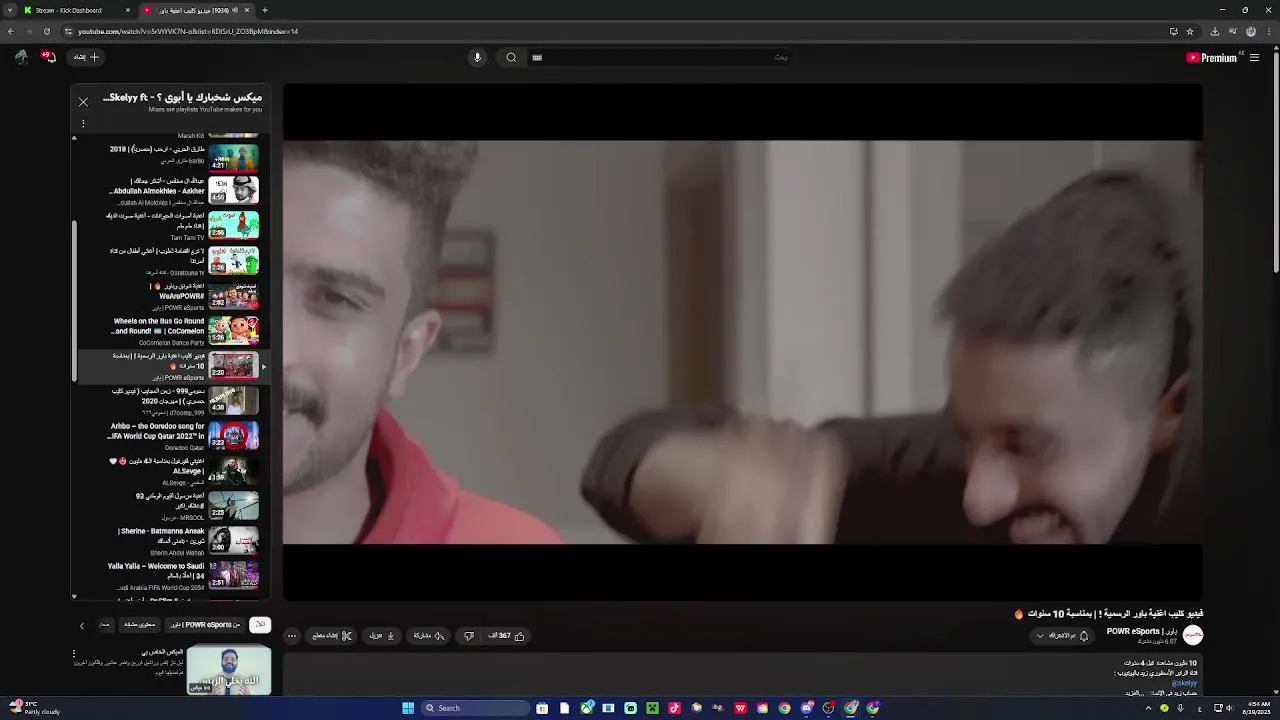Bookmark the page with the star icon

point(1190,31)
